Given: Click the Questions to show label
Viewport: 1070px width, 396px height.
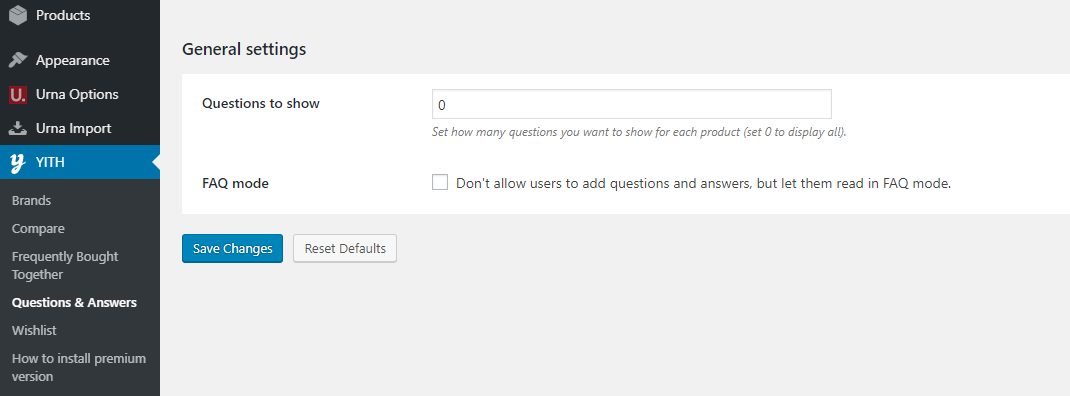Looking at the screenshot, I should tap(261, 104).
